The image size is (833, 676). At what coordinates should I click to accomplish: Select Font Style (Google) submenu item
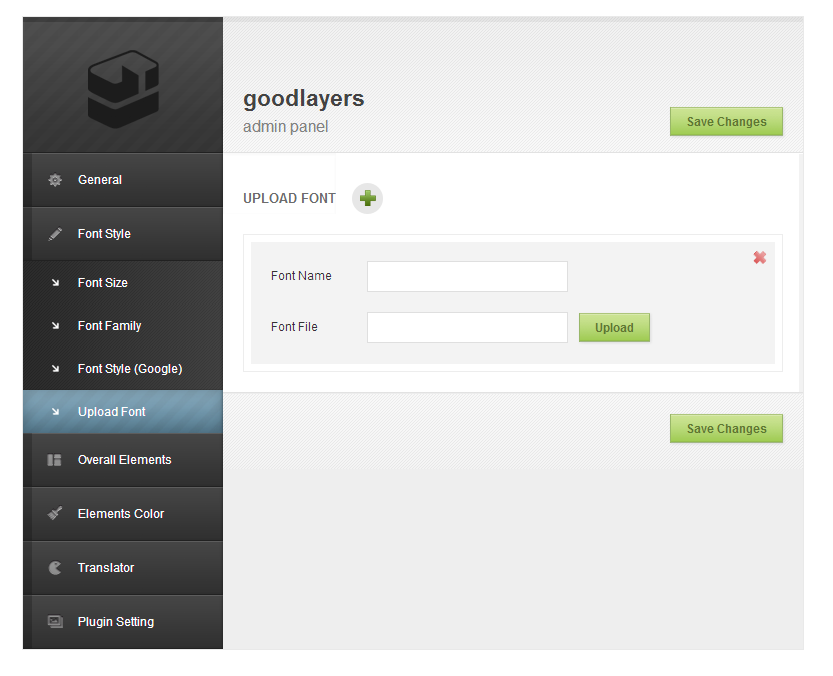click(123, 369)
